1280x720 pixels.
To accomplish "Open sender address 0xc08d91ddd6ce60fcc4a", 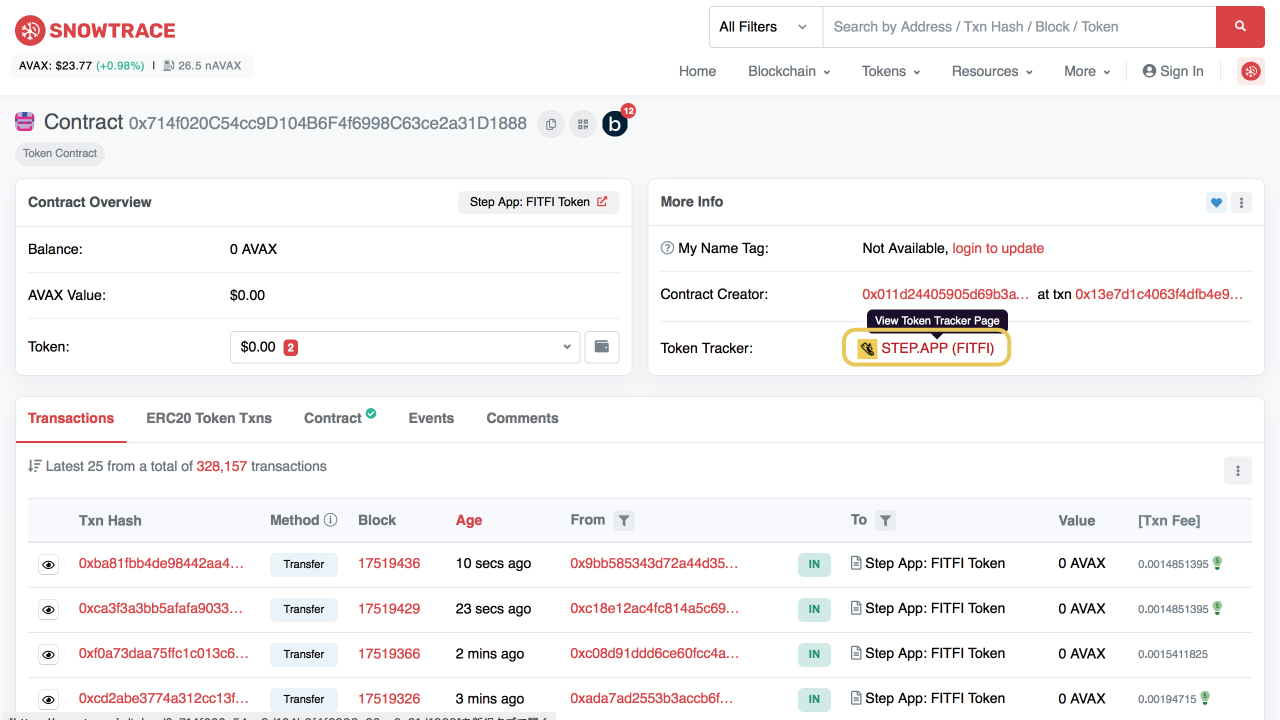I will click(655, 653).
